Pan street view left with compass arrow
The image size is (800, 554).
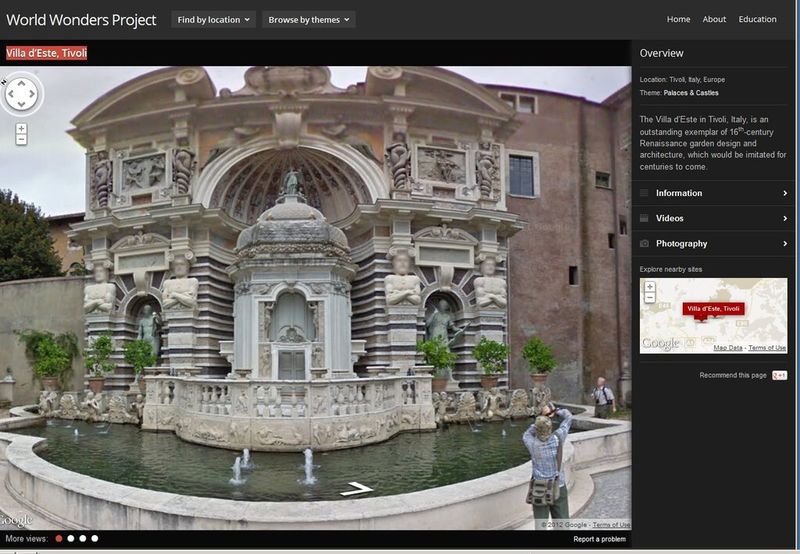coord(10,94)
